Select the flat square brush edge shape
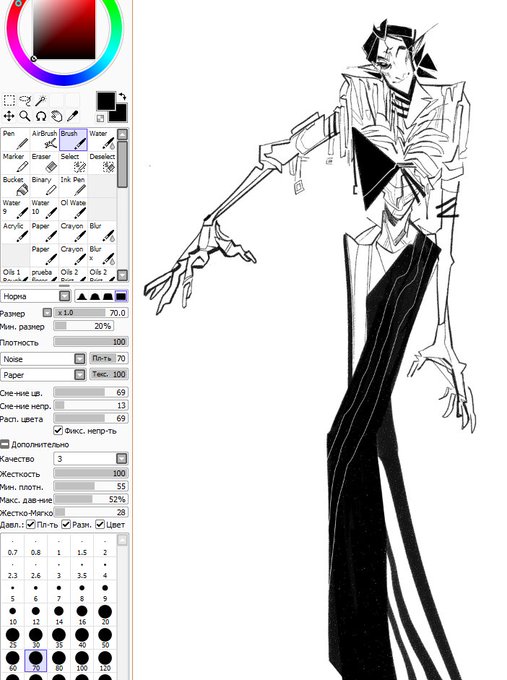This screenshot has width=507, height=680. pos(121,297)
